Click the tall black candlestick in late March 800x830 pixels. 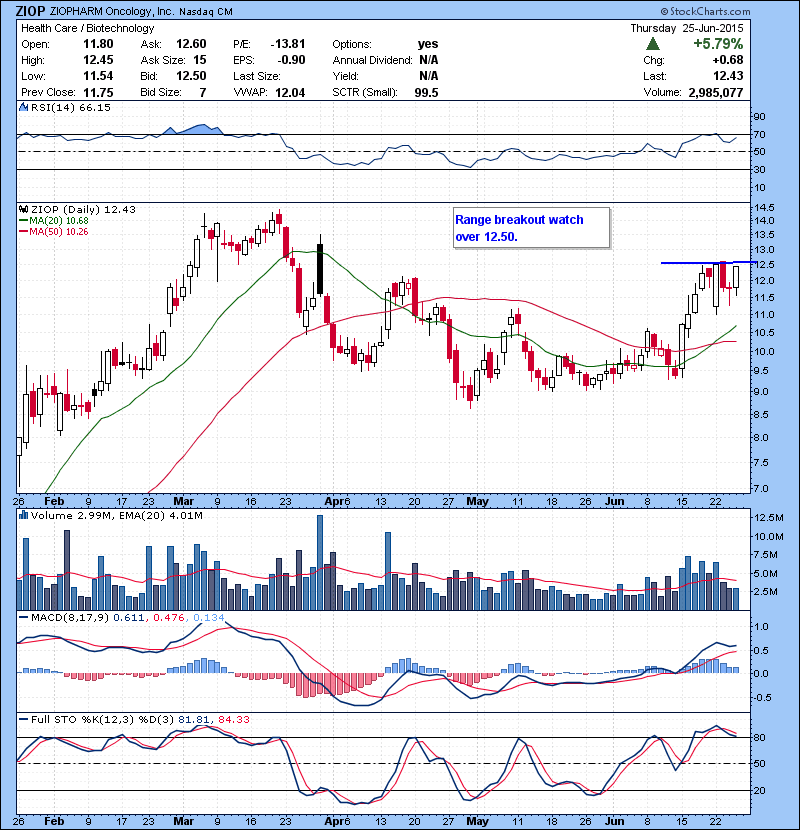coord(320,269)
